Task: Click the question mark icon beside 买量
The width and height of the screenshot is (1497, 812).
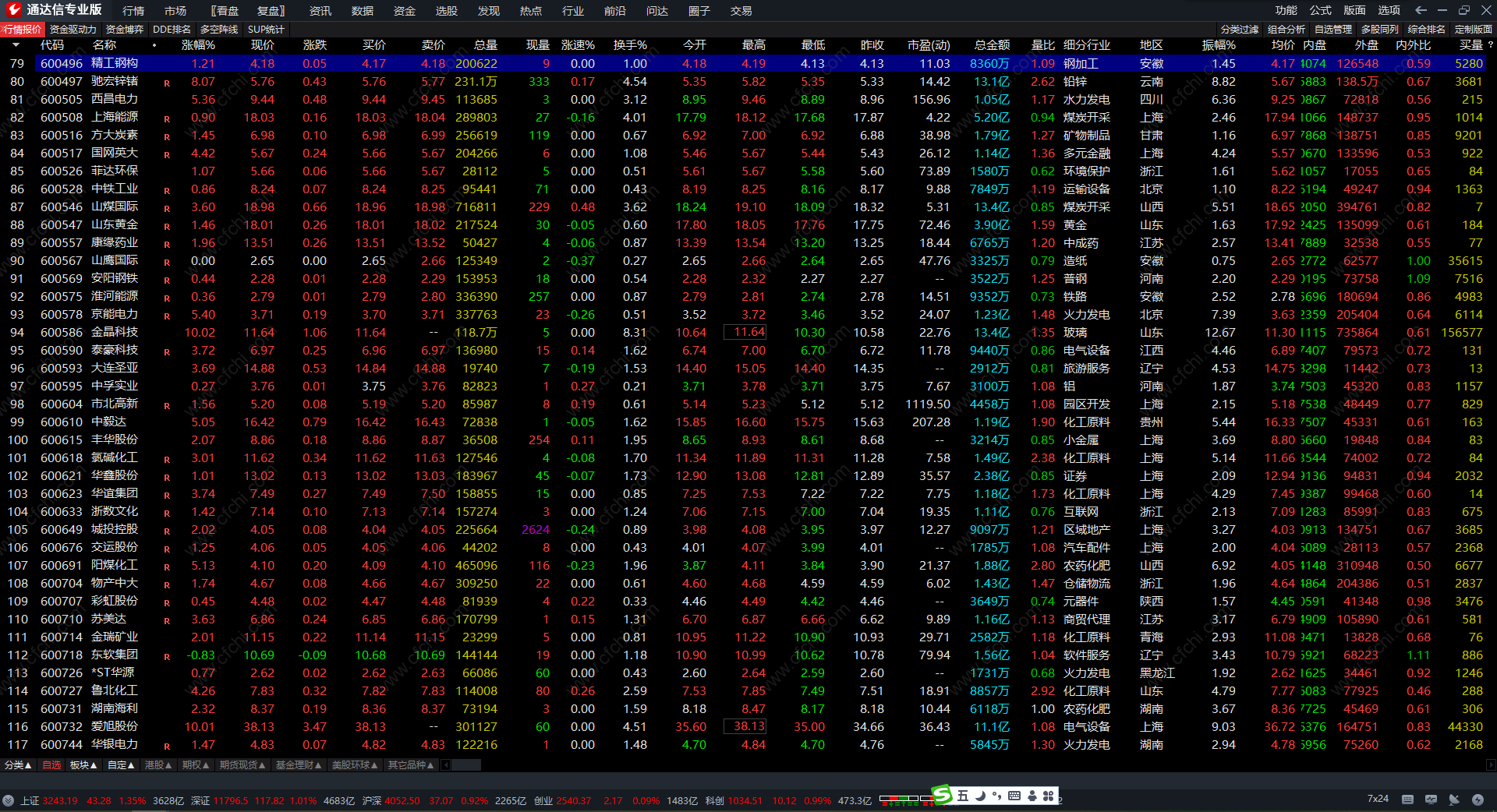Action: [x=1490, y=45]
